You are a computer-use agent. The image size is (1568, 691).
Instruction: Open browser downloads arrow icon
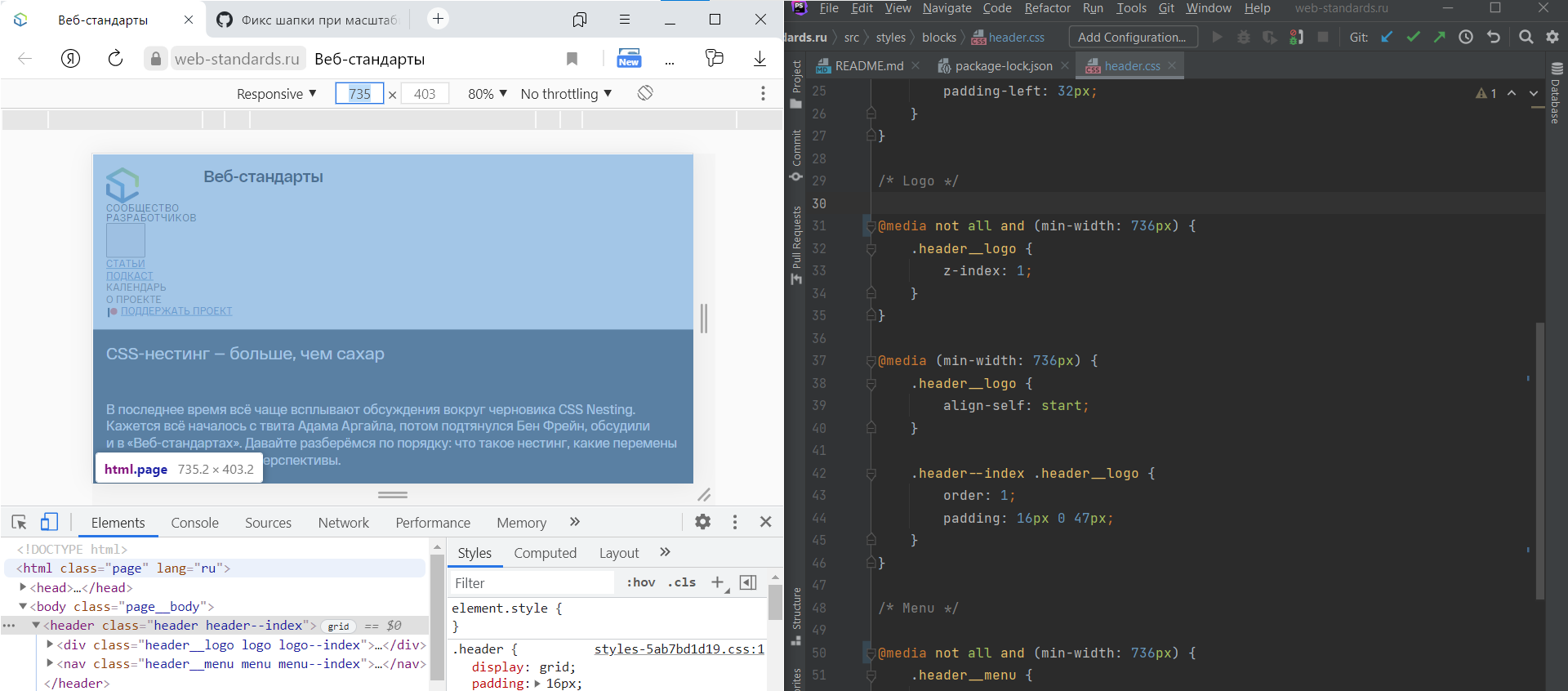759,58
